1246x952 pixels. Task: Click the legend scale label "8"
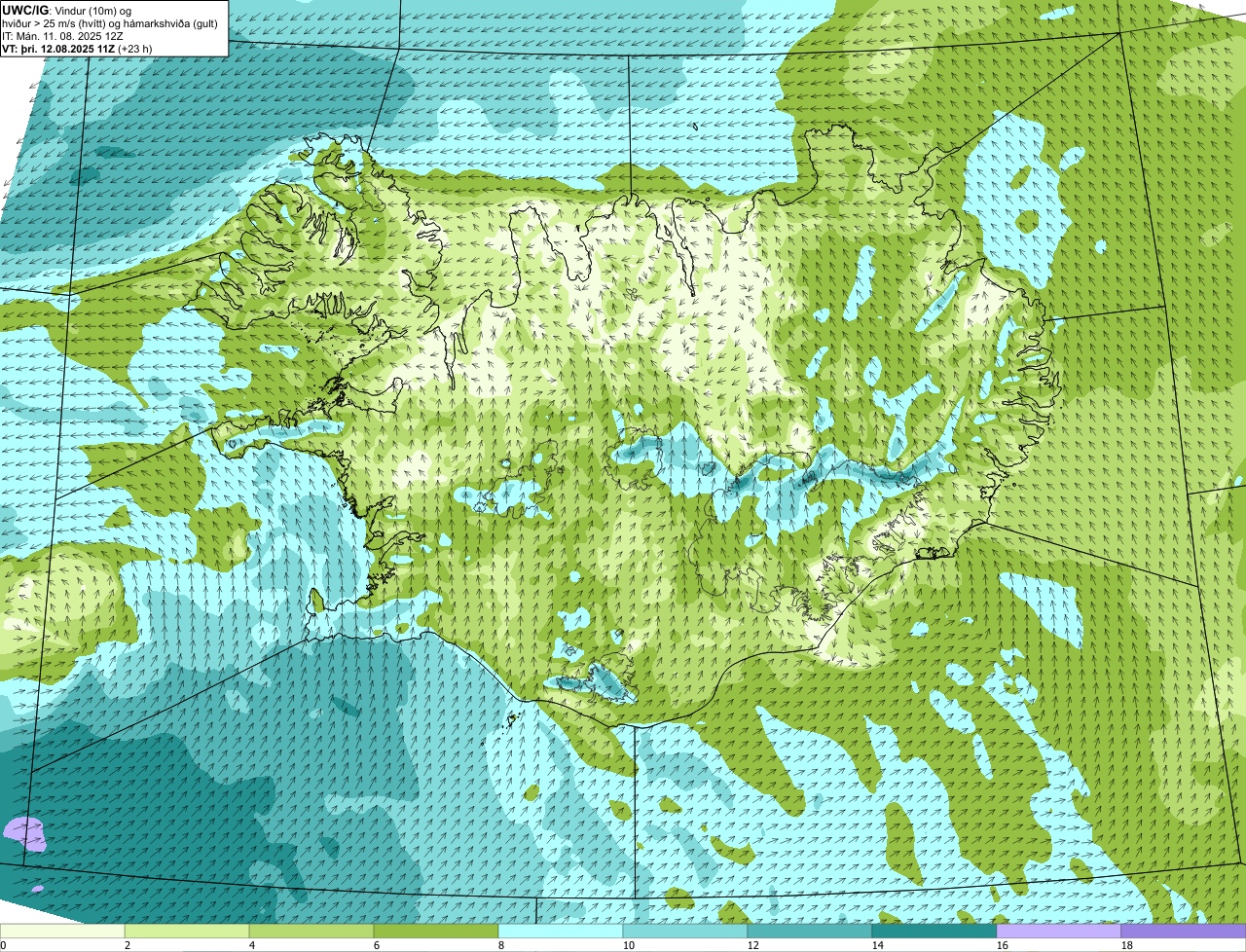[x=501, y=945]
